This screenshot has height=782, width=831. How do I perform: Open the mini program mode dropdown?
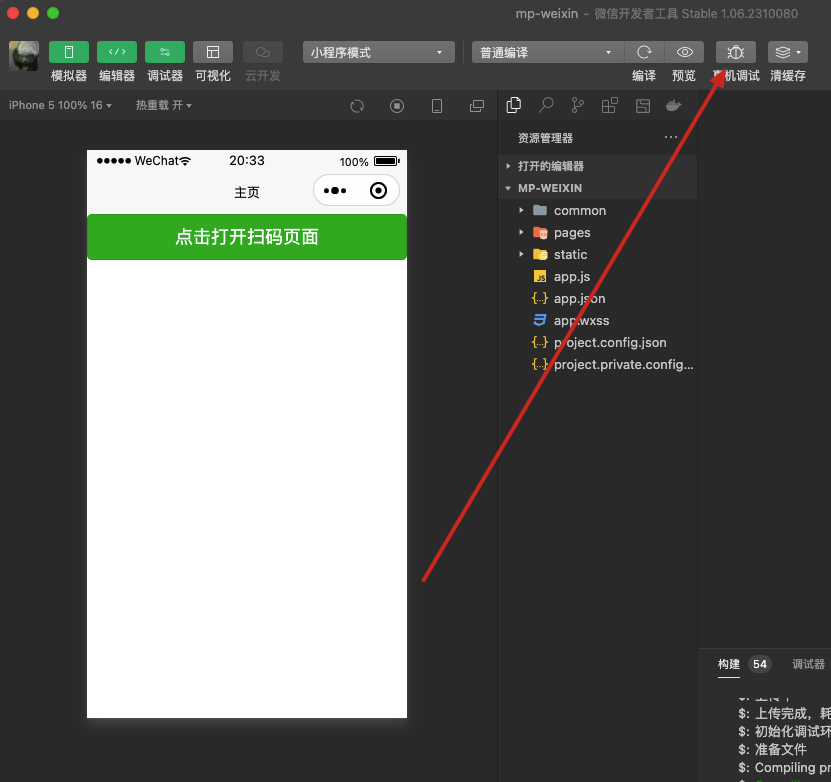tap(378, 52)
